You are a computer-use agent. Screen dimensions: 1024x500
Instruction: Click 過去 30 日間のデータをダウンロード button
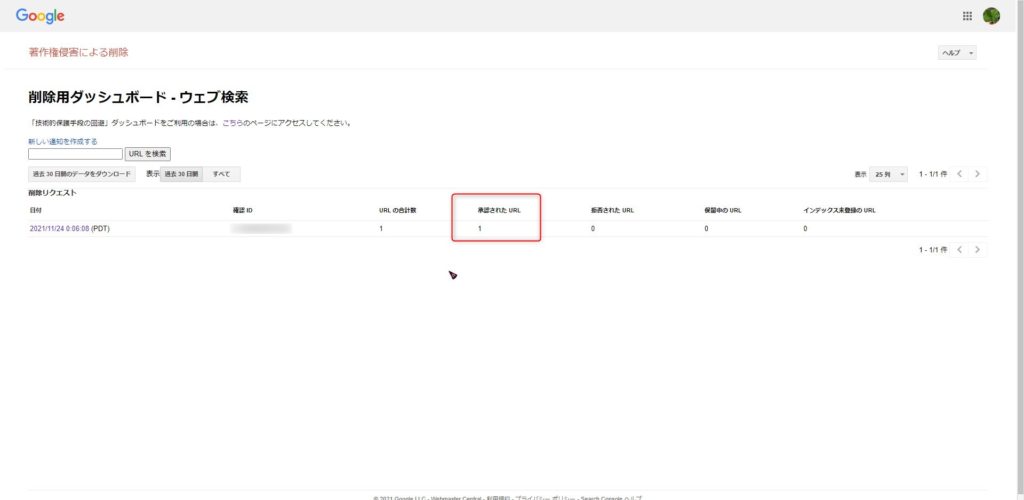pyautogui.click(x=82, y=174)
